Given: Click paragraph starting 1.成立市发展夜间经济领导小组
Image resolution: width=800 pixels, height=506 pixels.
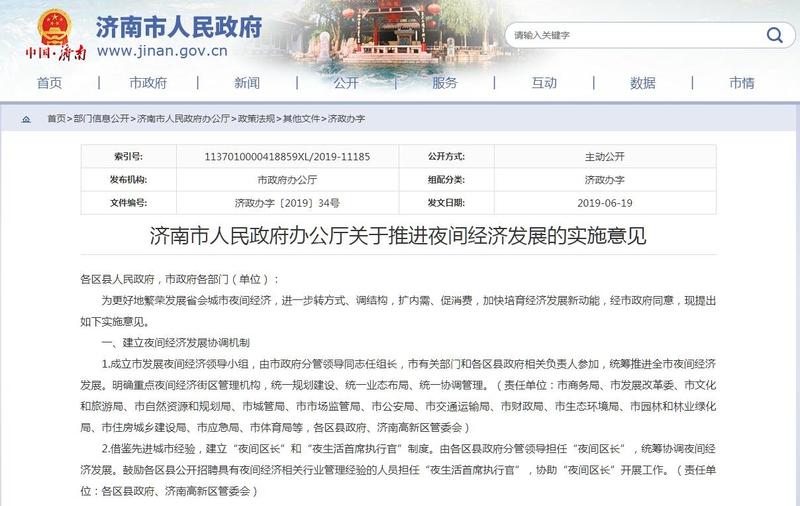Looking at the screenshot, I should (398, 395).
